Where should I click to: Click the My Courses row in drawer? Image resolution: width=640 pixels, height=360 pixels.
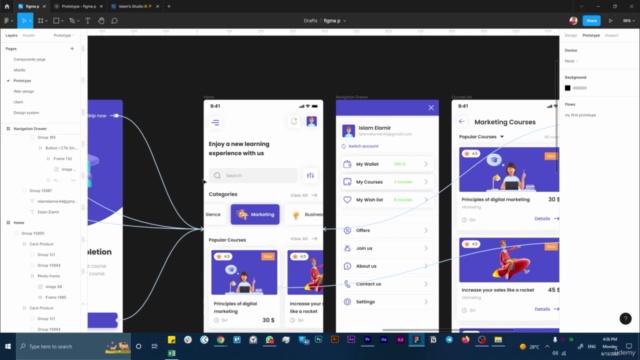pyautogui.click(x=387, y=182)
